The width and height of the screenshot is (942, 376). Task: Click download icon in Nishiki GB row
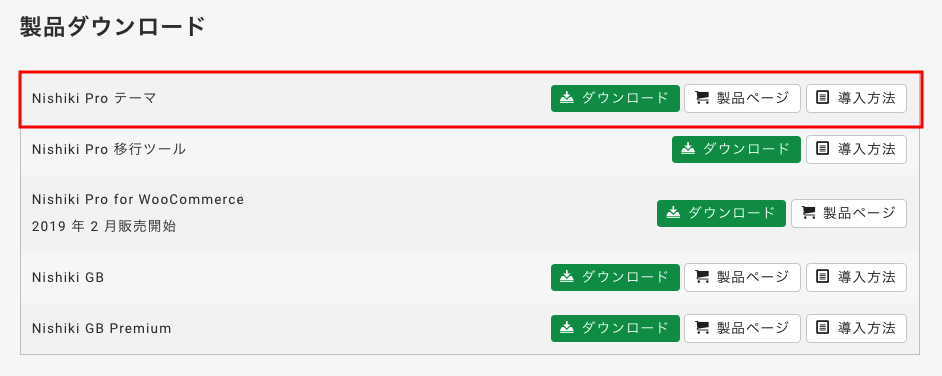[x=567, y=277]
